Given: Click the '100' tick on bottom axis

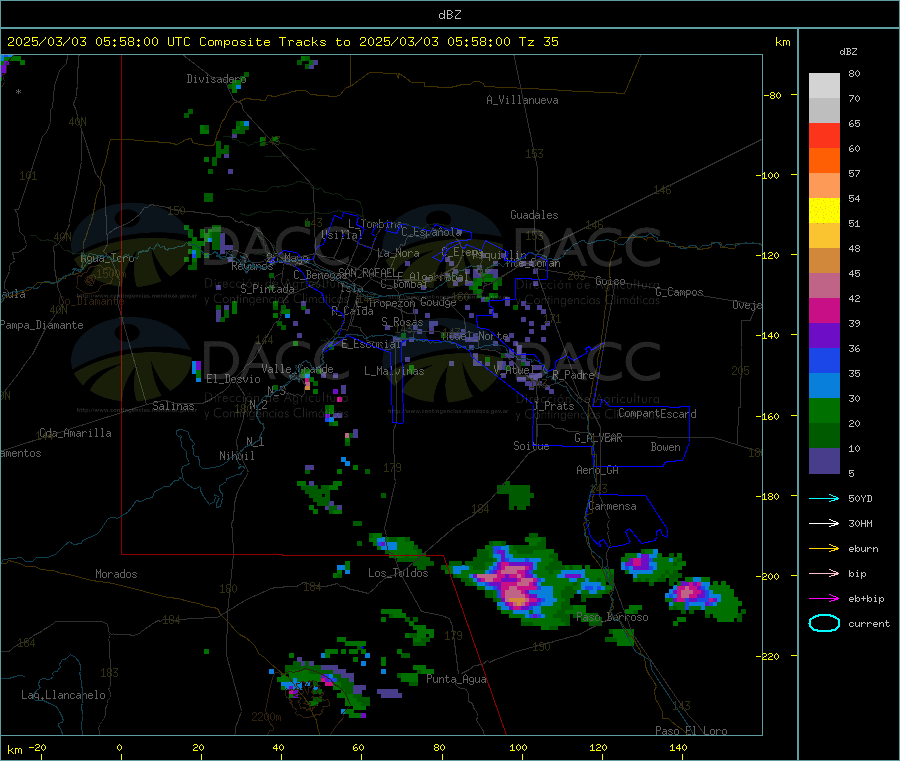Looking at the screenshot, I should [x=518, y=747].
